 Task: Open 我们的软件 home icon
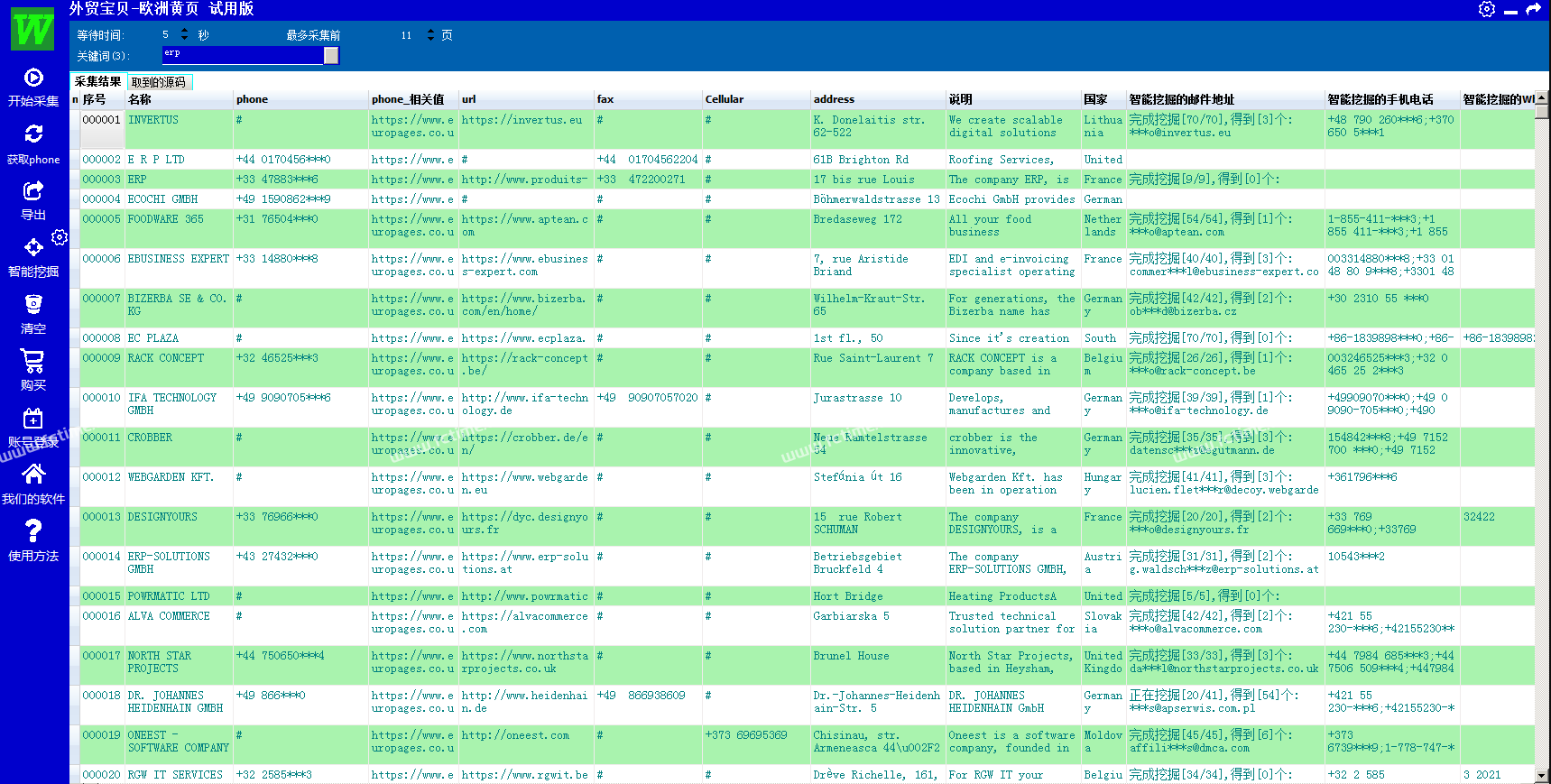(33, 475)
